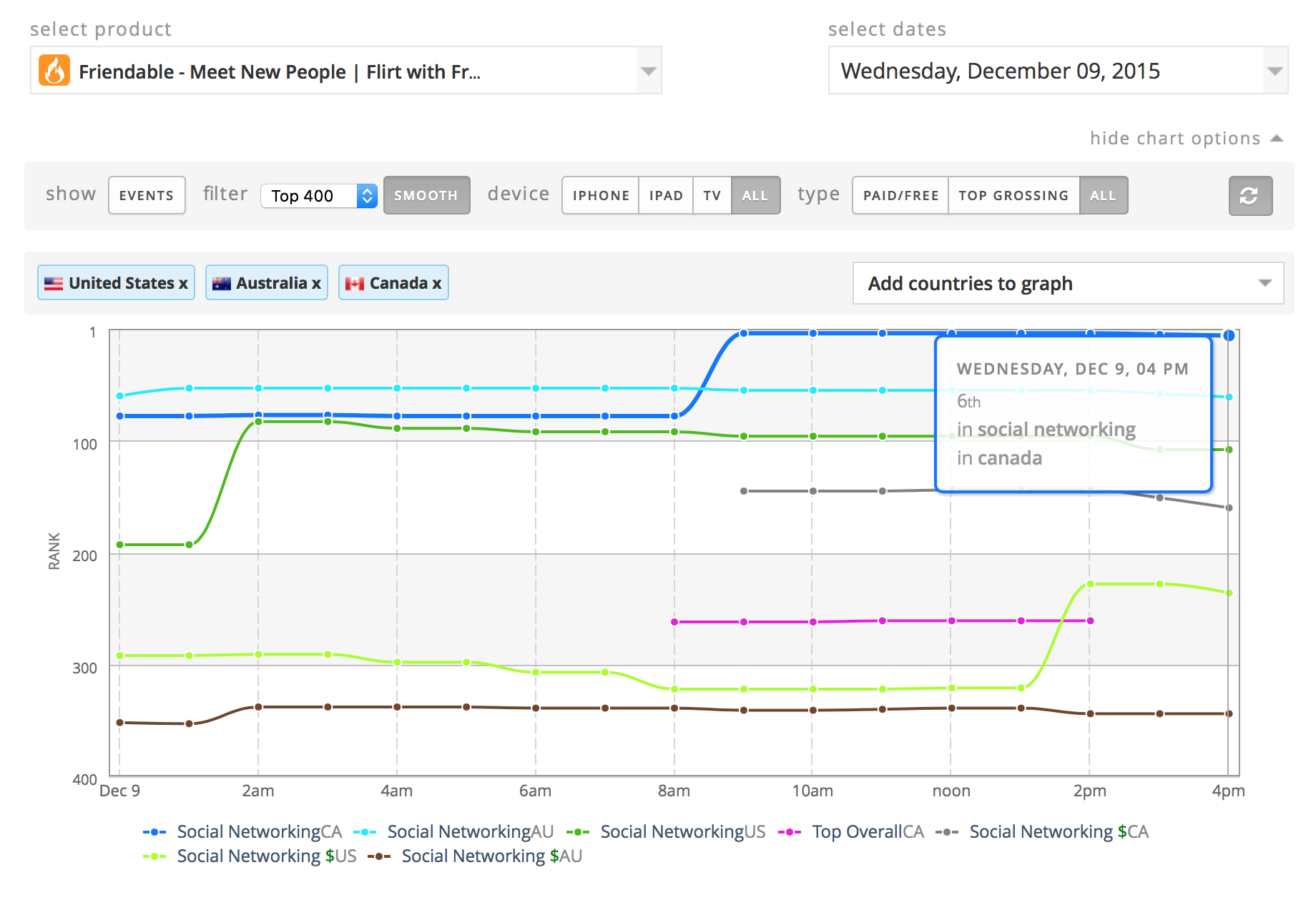The height and width of the screenshot is (905, 1316).
Task: Click the EVENTS show button
Action: point(146,194)
